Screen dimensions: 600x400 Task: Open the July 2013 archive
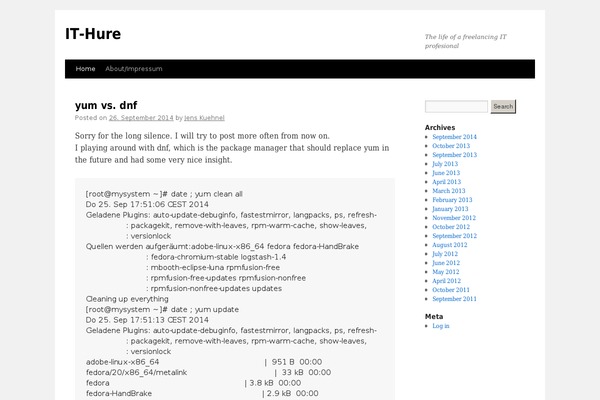click(445, 164)
